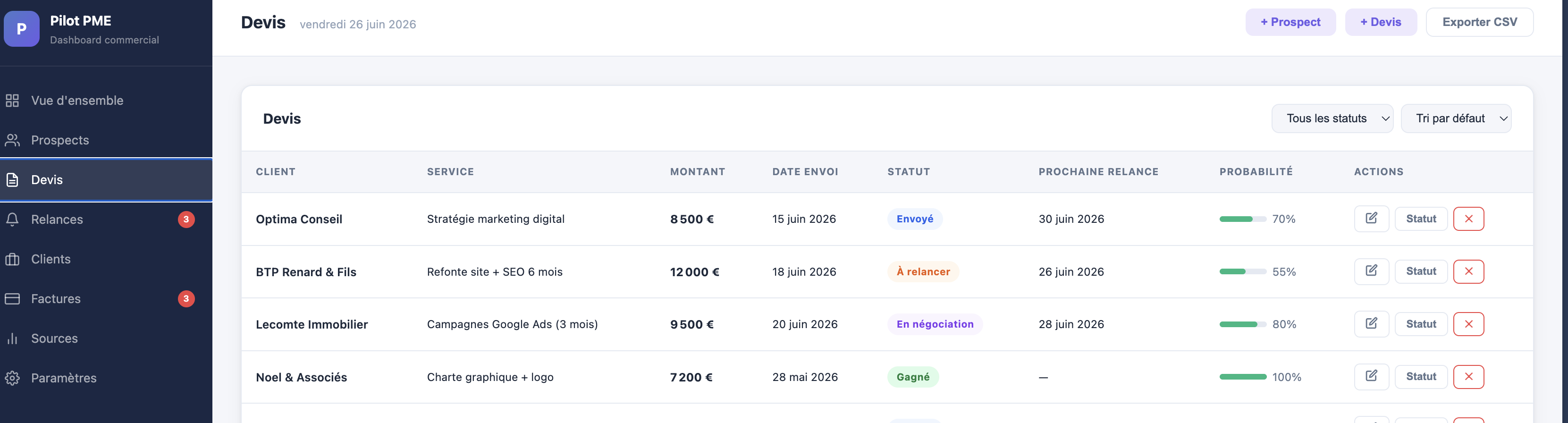The image size is (1568, 423).
Task: Click the Relances bell icon
Action: (x=12, y=219)
